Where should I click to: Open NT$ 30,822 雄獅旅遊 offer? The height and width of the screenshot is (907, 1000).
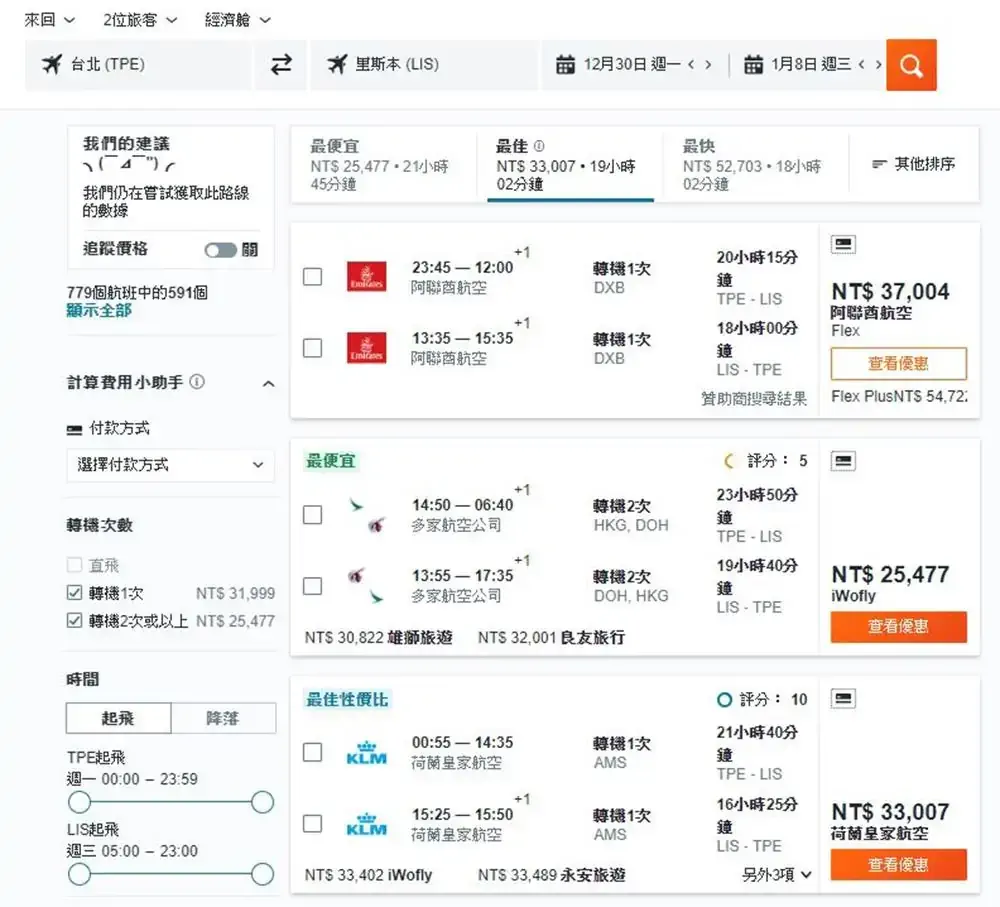[379, 637]
